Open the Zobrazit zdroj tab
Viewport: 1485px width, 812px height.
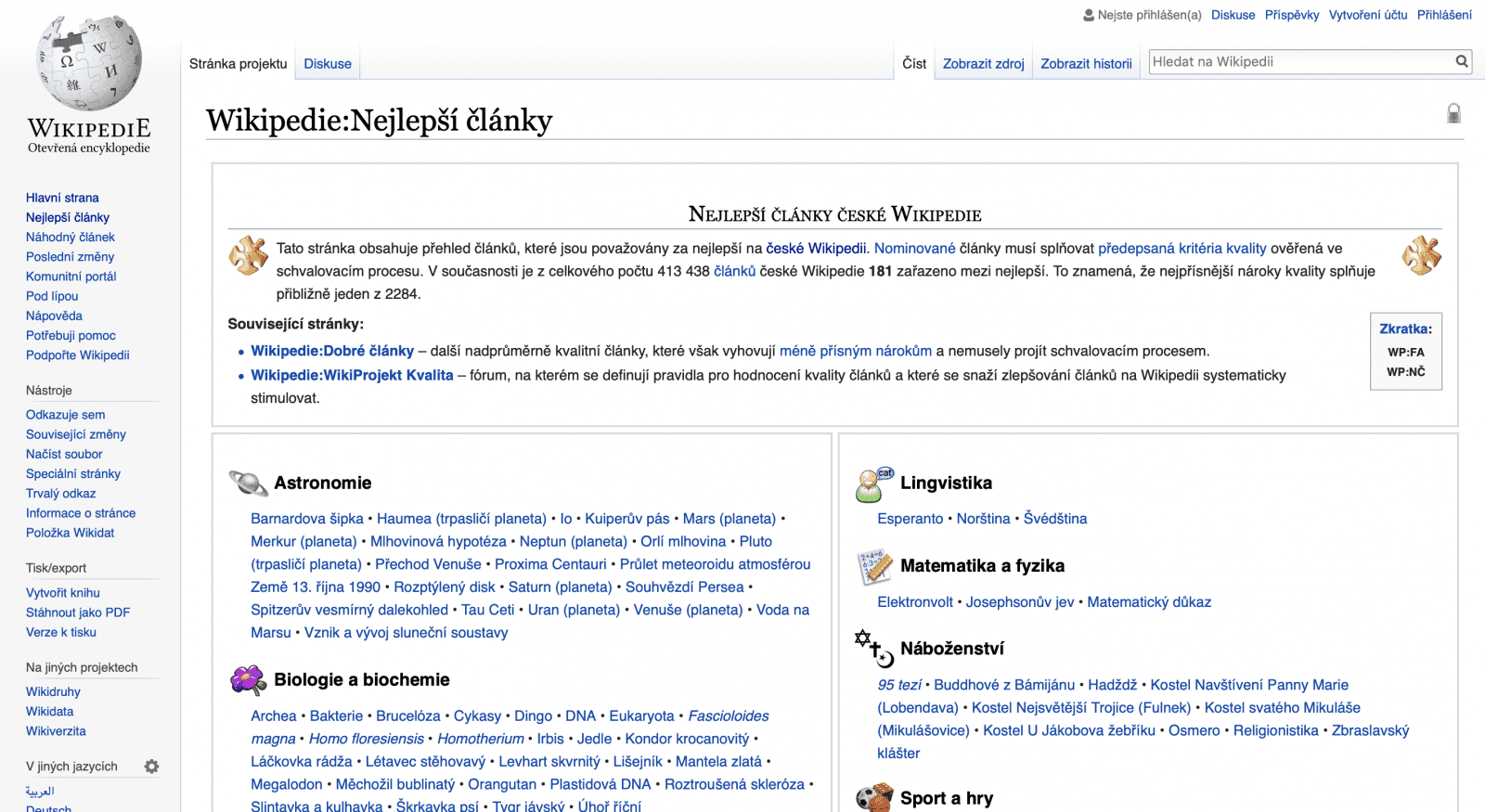984,64
